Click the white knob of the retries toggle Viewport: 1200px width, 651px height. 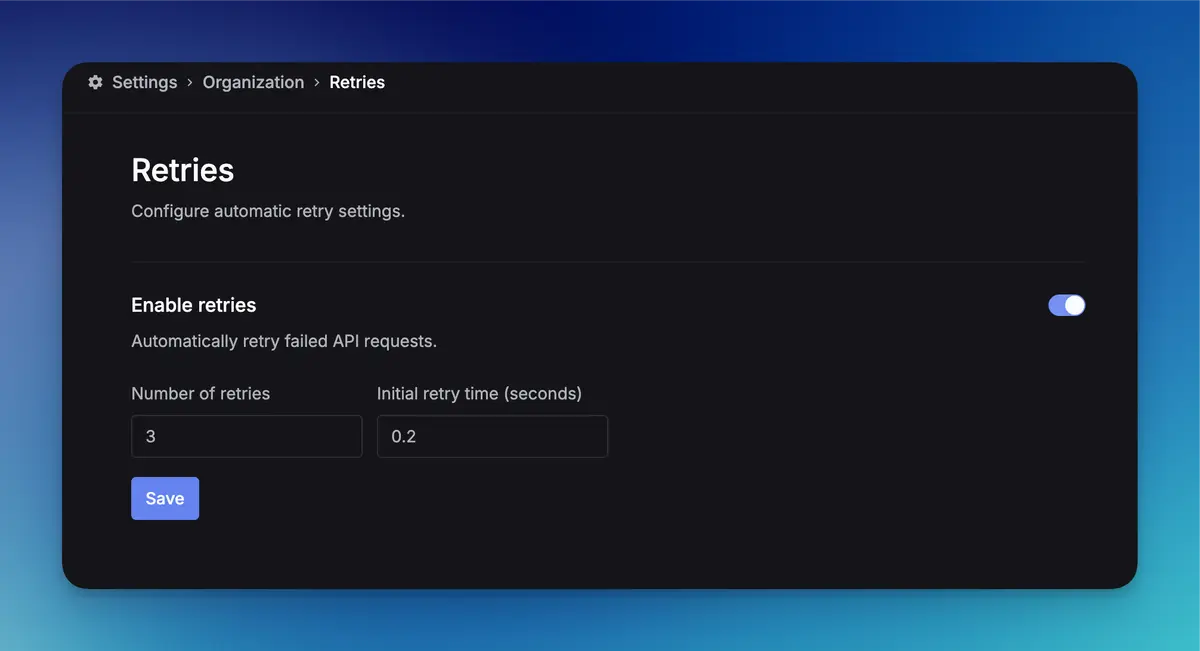pyautogui.click(x=1075, y=305)
